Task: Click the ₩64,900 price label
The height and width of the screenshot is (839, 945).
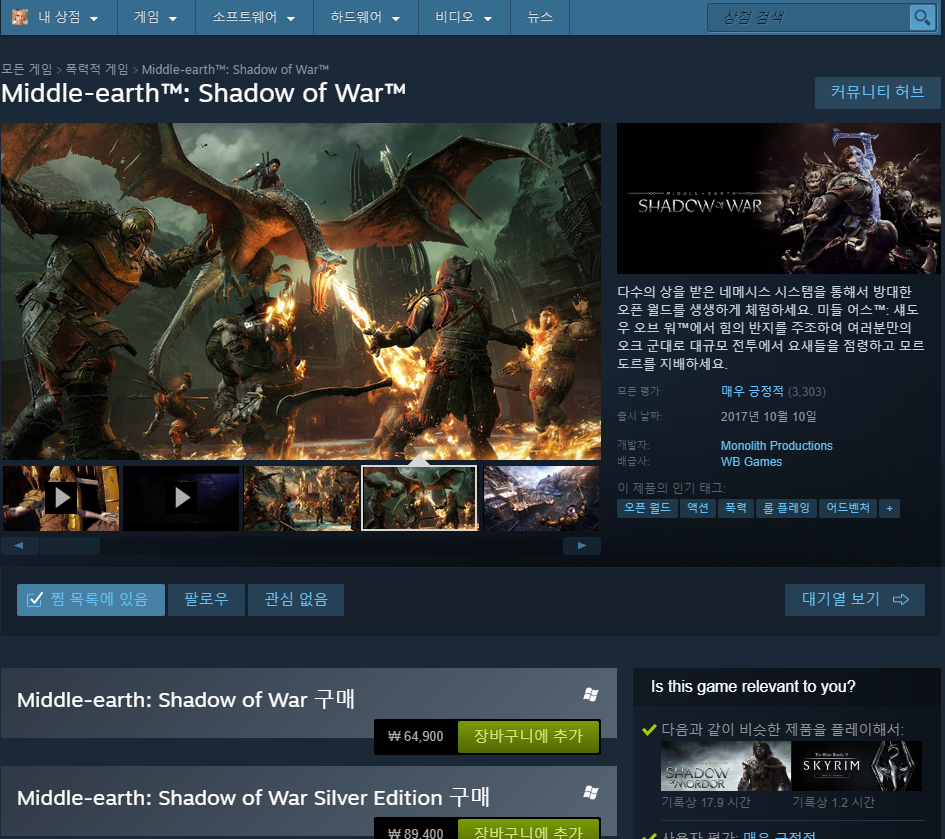Action: [x=416, y=736]
